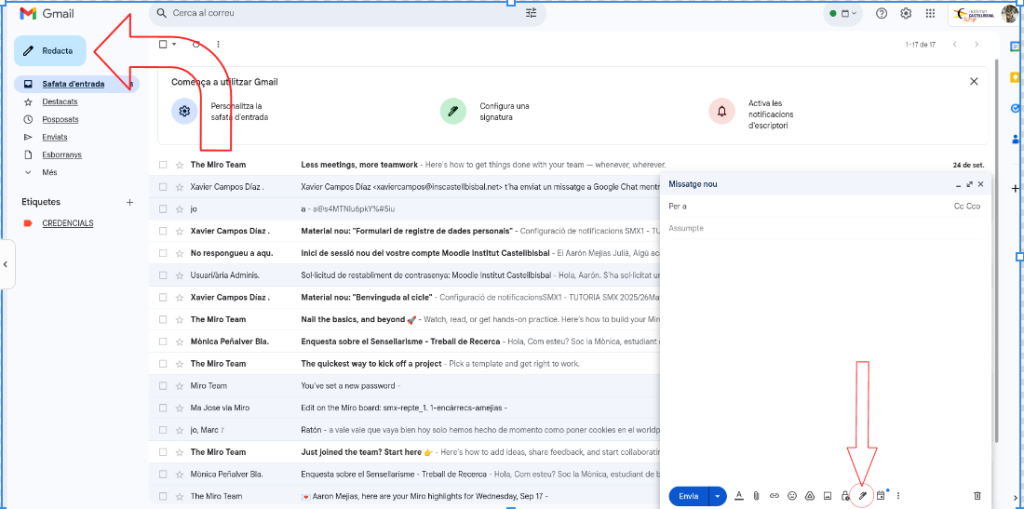Insert a link in the message
This screenshot has width=1024, height=509.
(x=774, y=496)
